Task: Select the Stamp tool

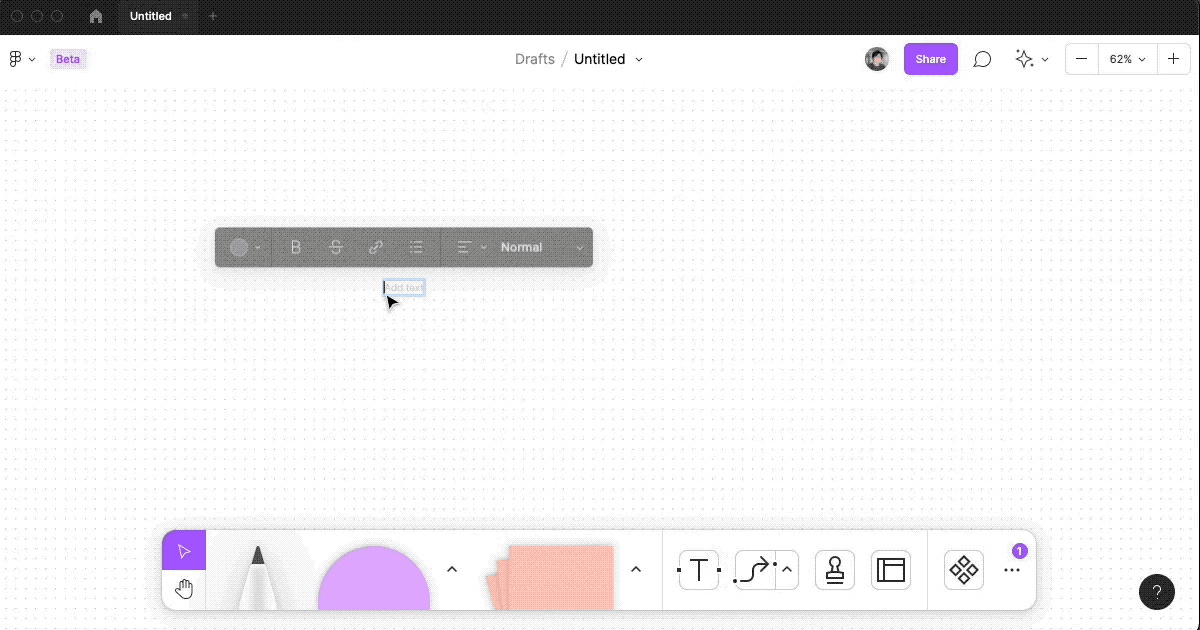Action: [835, 570]
